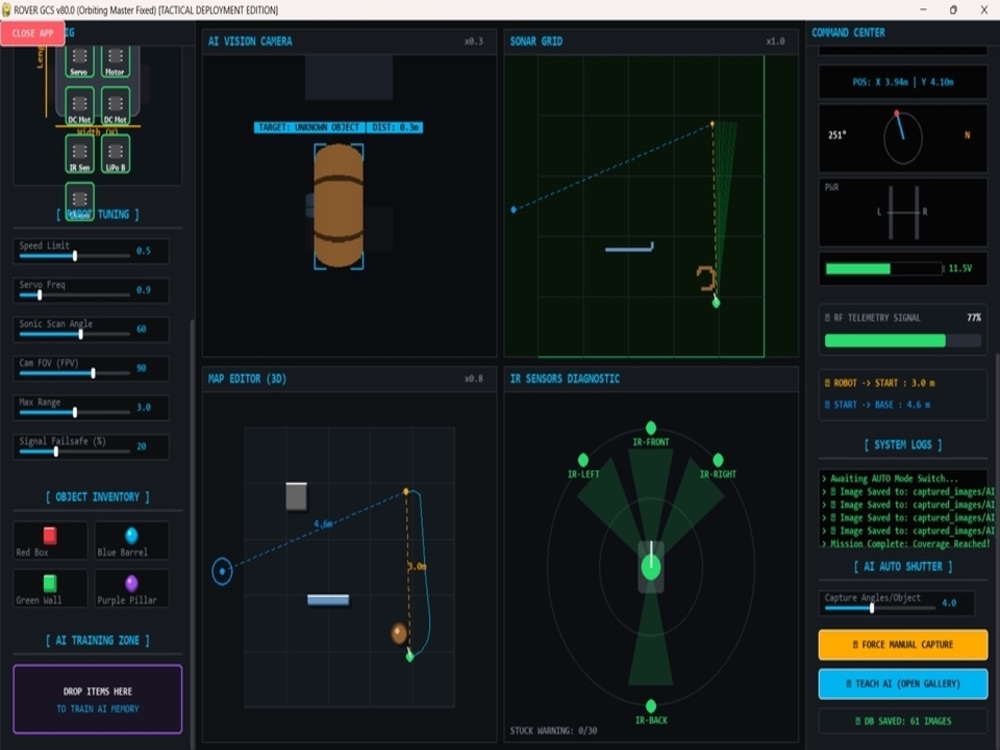This screenshot has width=1000, height=750.
Task: Click the Awaiting AUTO Mode Switch log line
Action: tap(890, 478)
